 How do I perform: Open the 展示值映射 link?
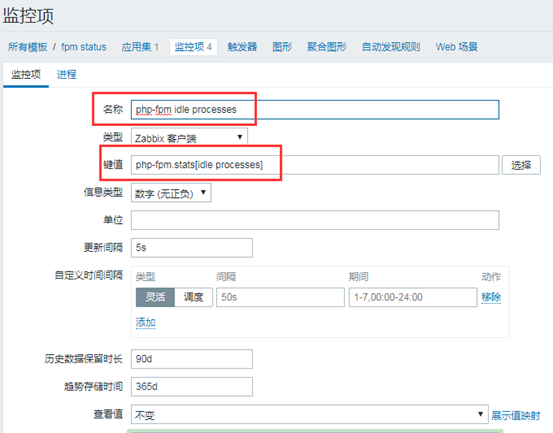515,415
